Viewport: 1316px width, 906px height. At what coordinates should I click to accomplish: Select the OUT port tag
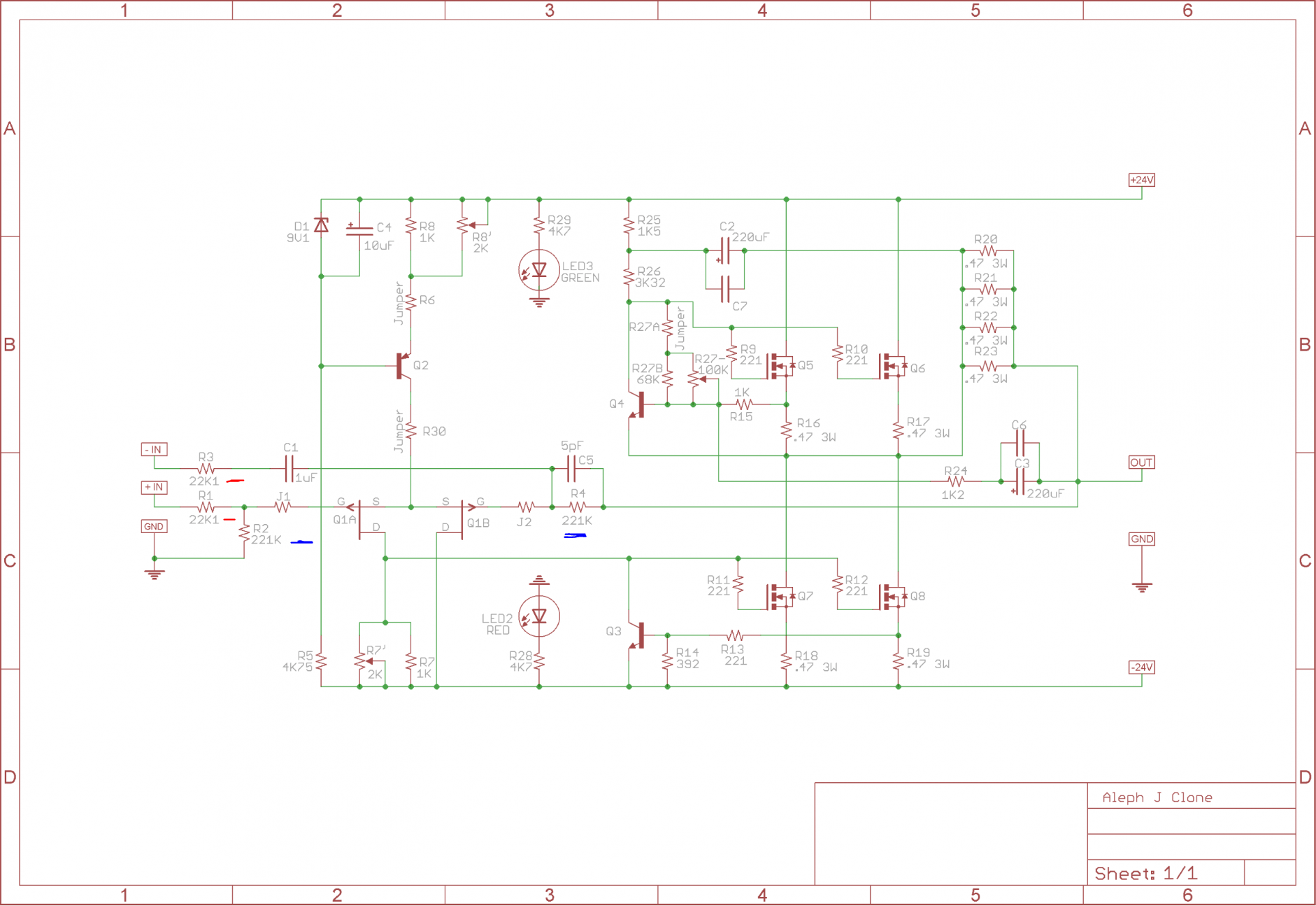(x=1142, y=462)
